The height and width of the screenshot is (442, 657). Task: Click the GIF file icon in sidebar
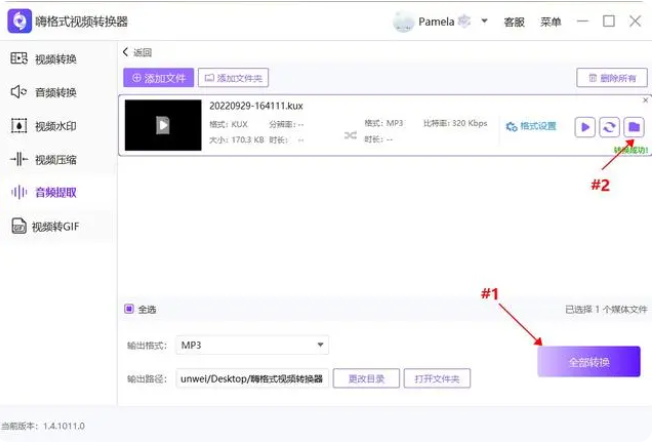19,226
